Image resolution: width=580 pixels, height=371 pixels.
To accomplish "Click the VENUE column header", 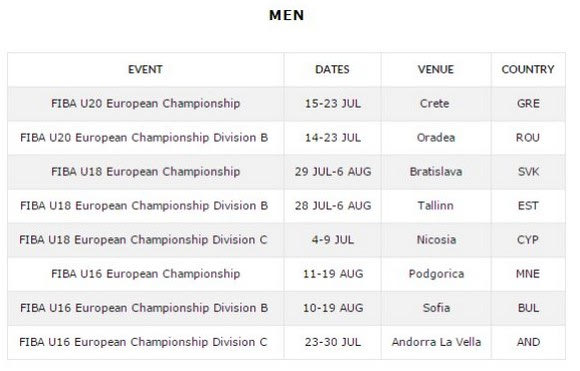I will [436, 70].
